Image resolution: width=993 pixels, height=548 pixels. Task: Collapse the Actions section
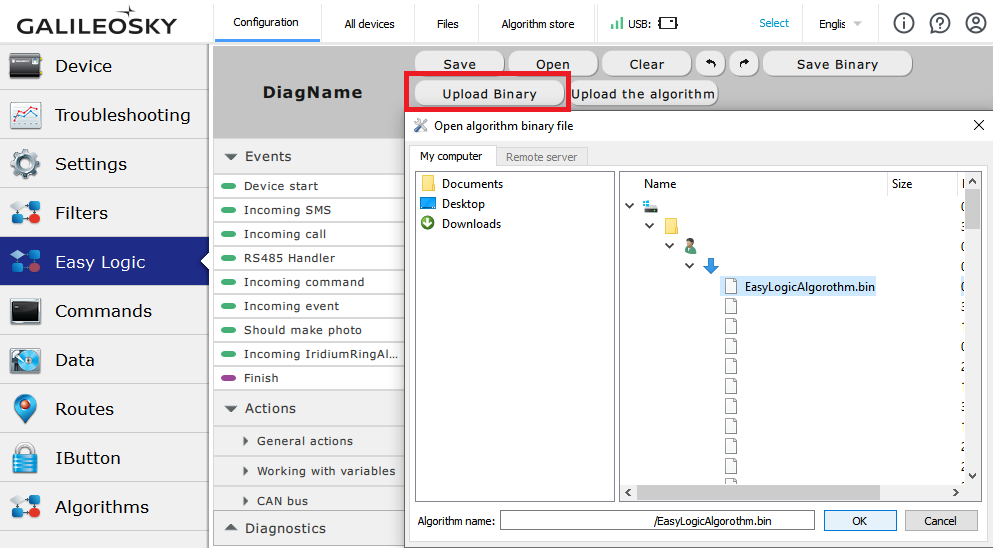[x=231, y=409]
